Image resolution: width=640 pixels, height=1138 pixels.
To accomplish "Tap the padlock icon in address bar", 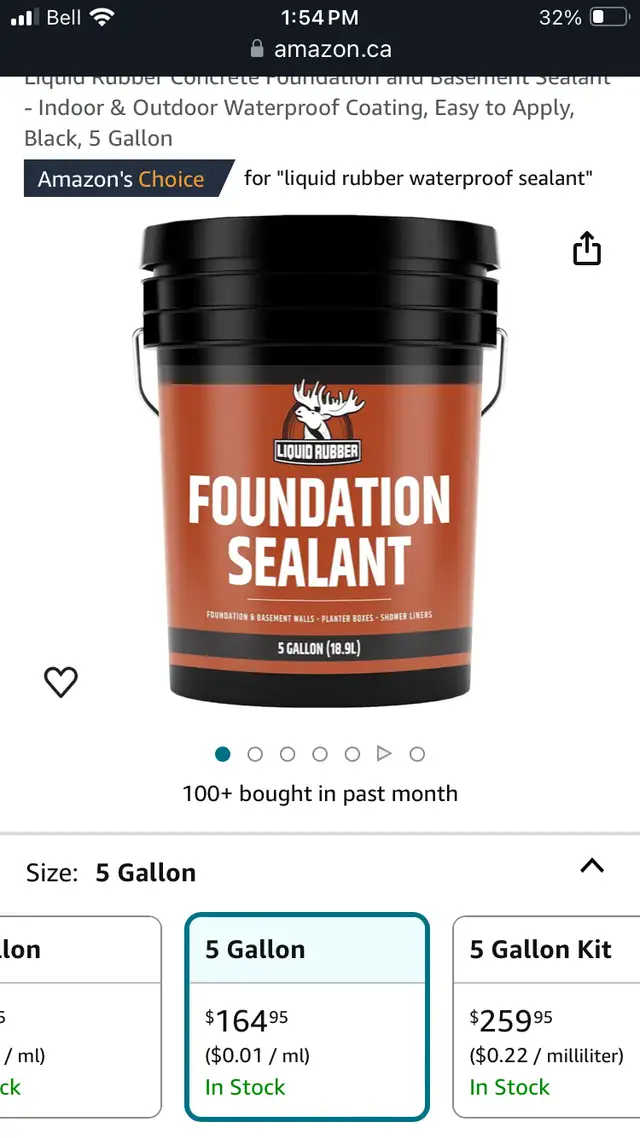I will click(257, 49).
